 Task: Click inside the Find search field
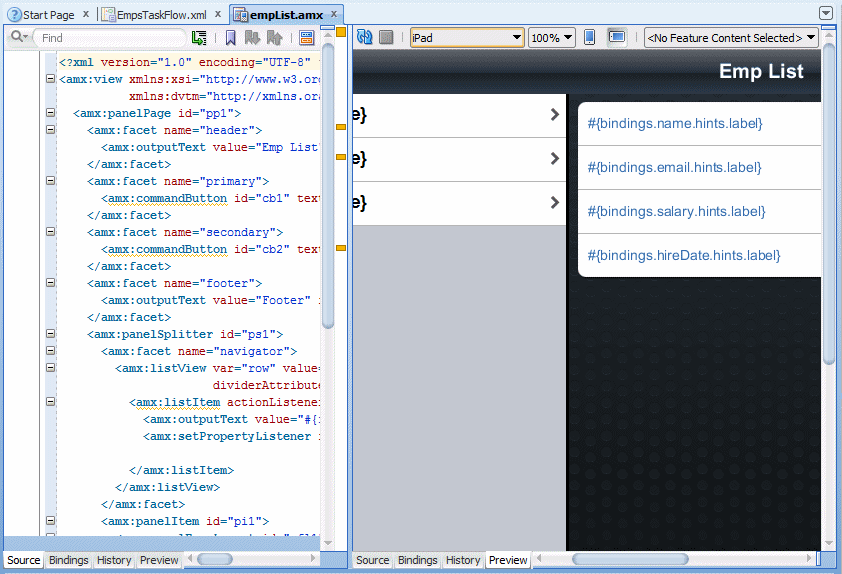point(110,38)
